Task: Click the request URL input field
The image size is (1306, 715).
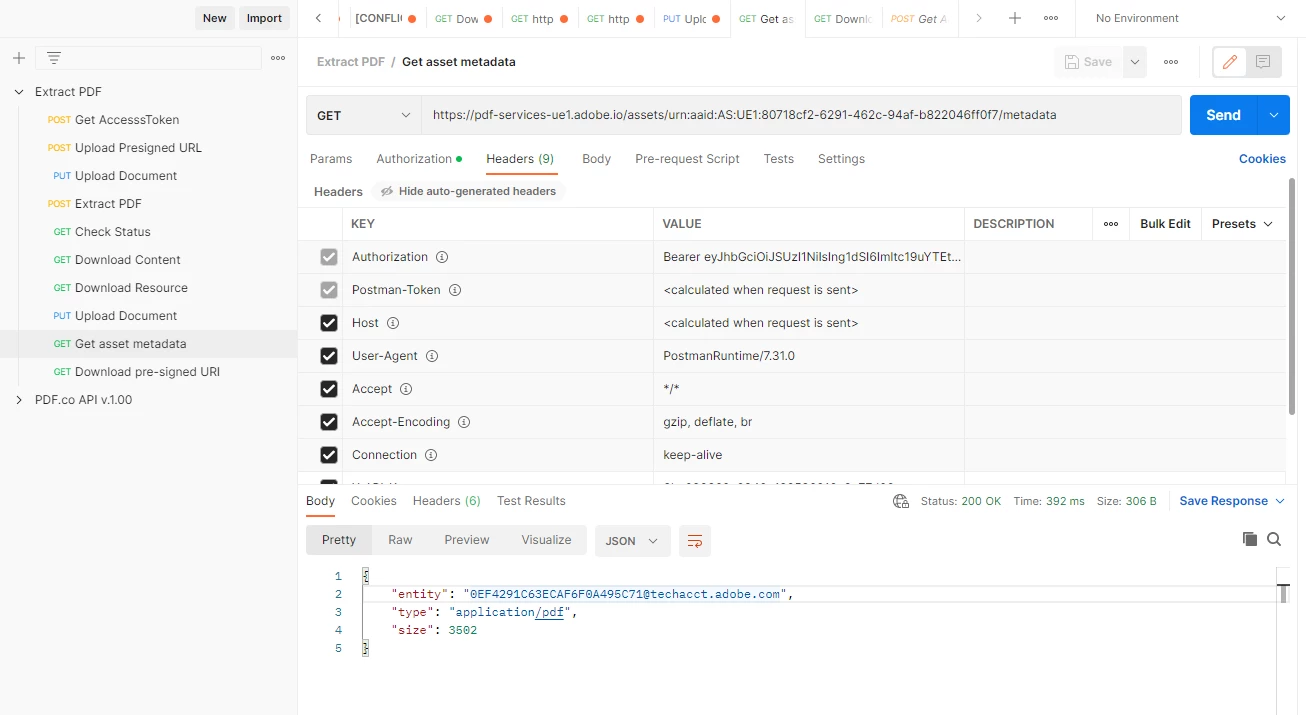Action: (802, 115)
